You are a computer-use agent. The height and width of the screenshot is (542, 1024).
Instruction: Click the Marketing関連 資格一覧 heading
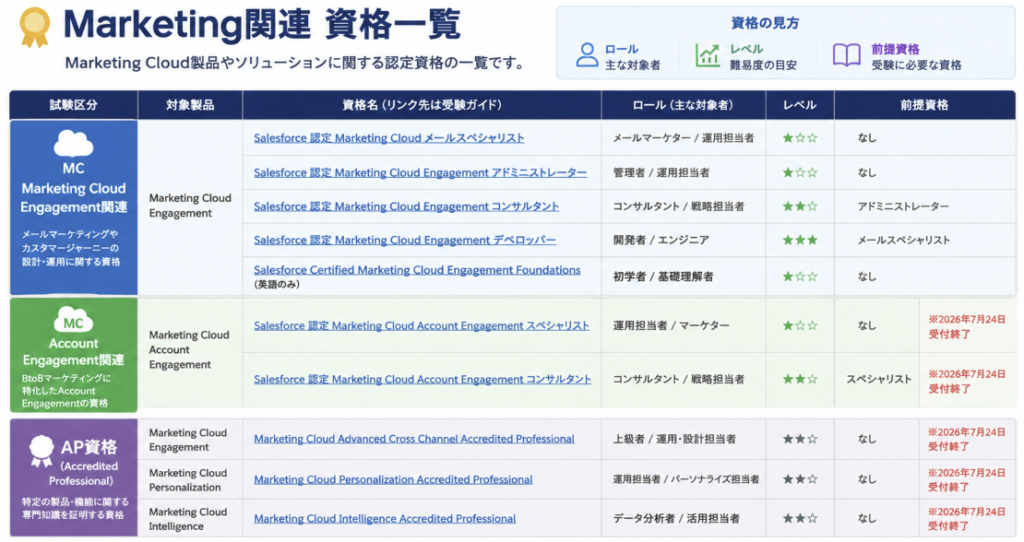(262, 24)
